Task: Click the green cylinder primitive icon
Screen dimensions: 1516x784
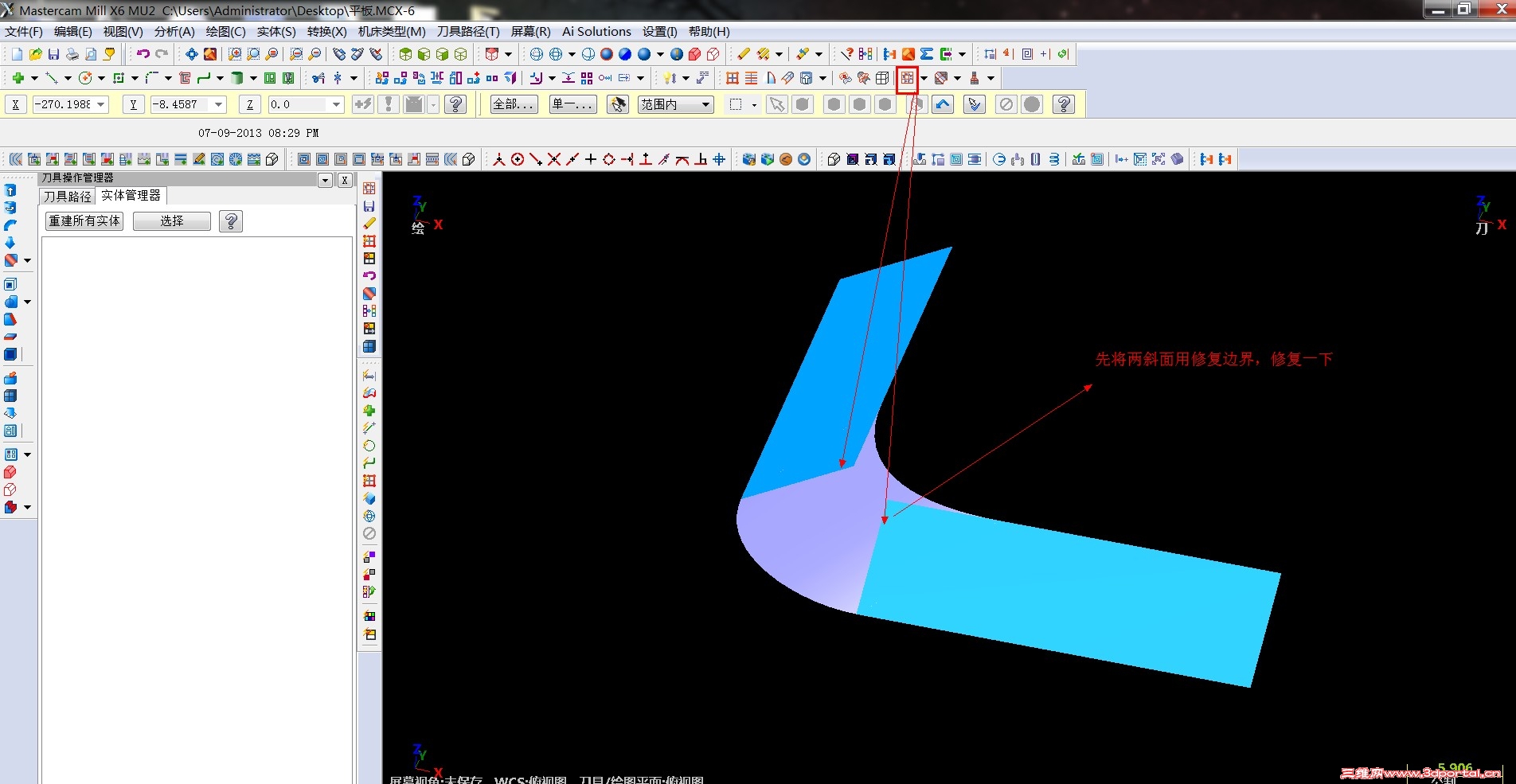Action: pyautogui.click(x=236, y=78)
